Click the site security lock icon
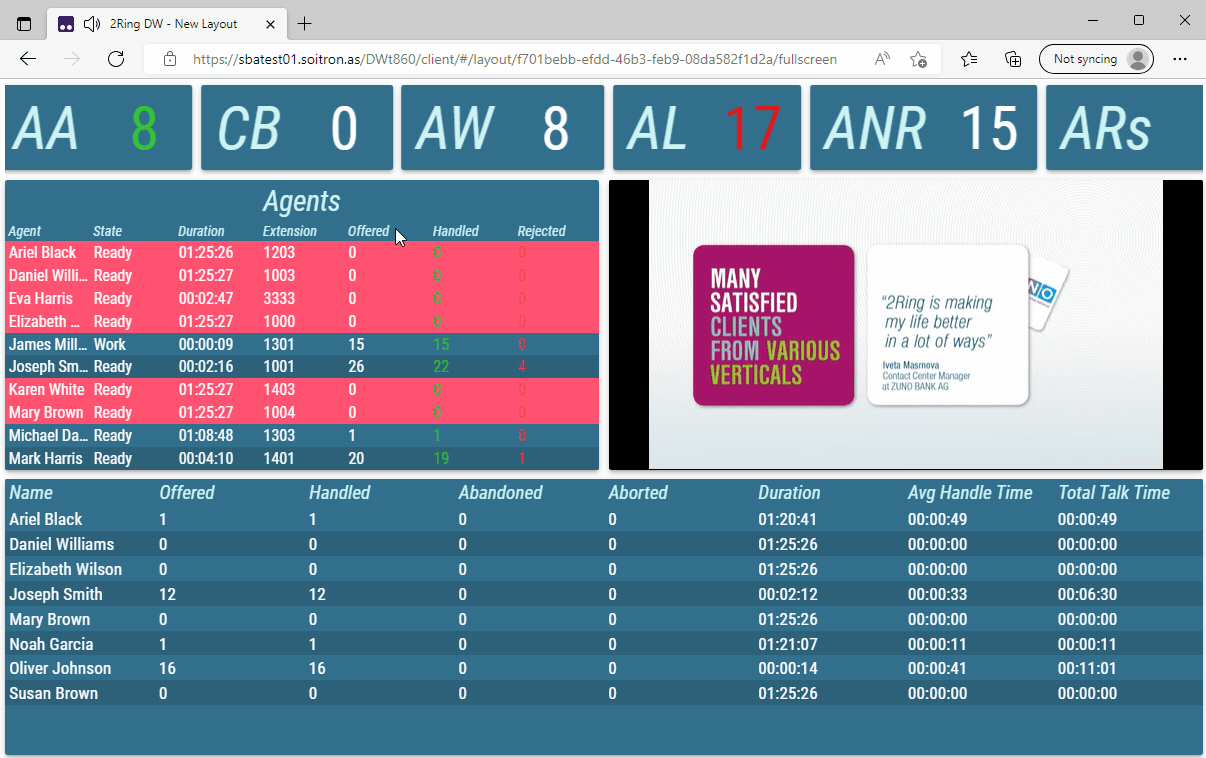Screen dimensions: 1206x758 [171, 59]
